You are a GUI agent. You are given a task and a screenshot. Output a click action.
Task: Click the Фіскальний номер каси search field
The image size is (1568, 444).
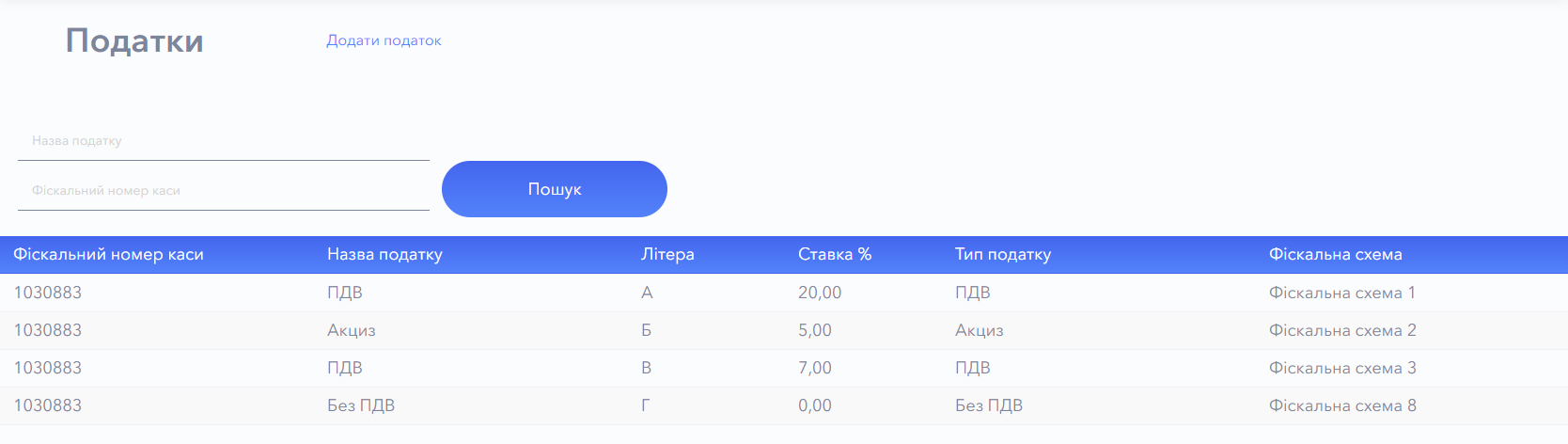223,191
